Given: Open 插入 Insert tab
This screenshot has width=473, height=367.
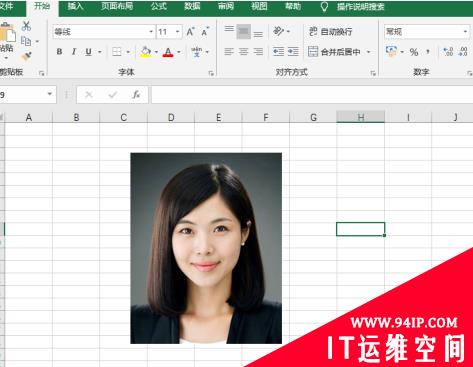Looking at the screenshot, I should tap(75, 6).
